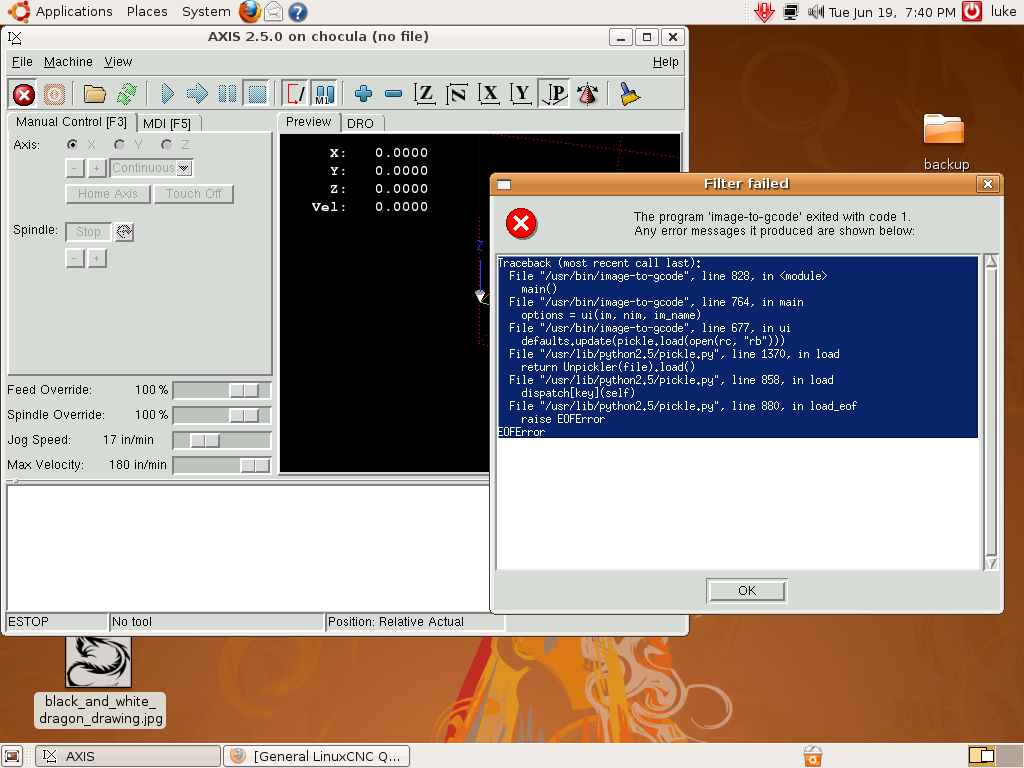Switch to General LinuxCNC taskbar window
The image size is (1024, 768).
click(x=317, y=756)
